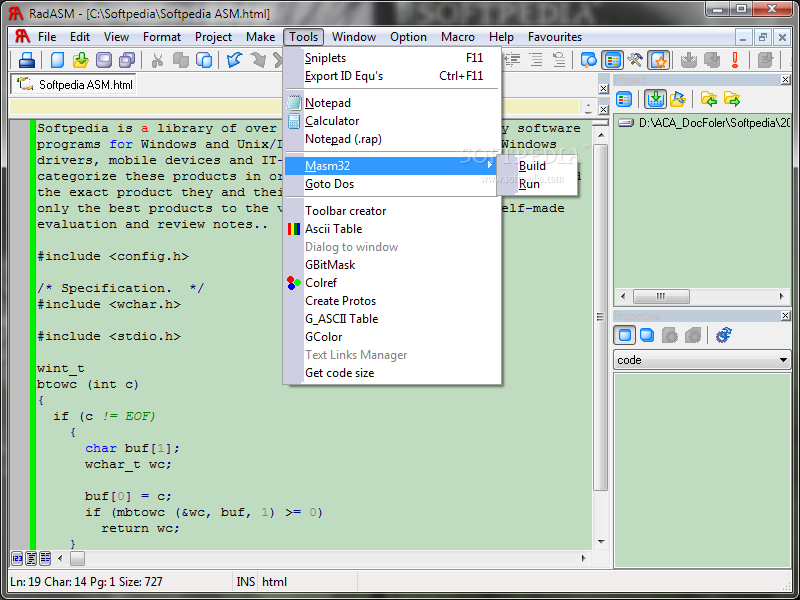
Task: Select the D:\ACA_DocFoler project tree item
Action: click(704, 122)
